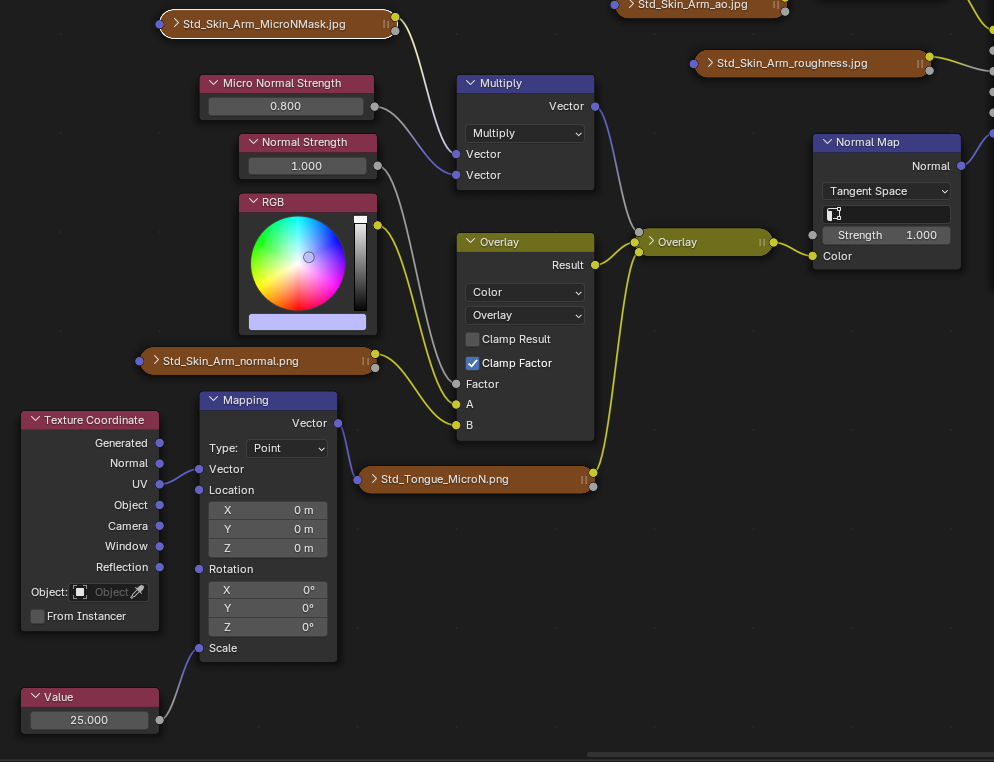Click the horizontal scrollbar at the bottom
The height and width of the screenshot is (762, 994).
pos(790,754)
